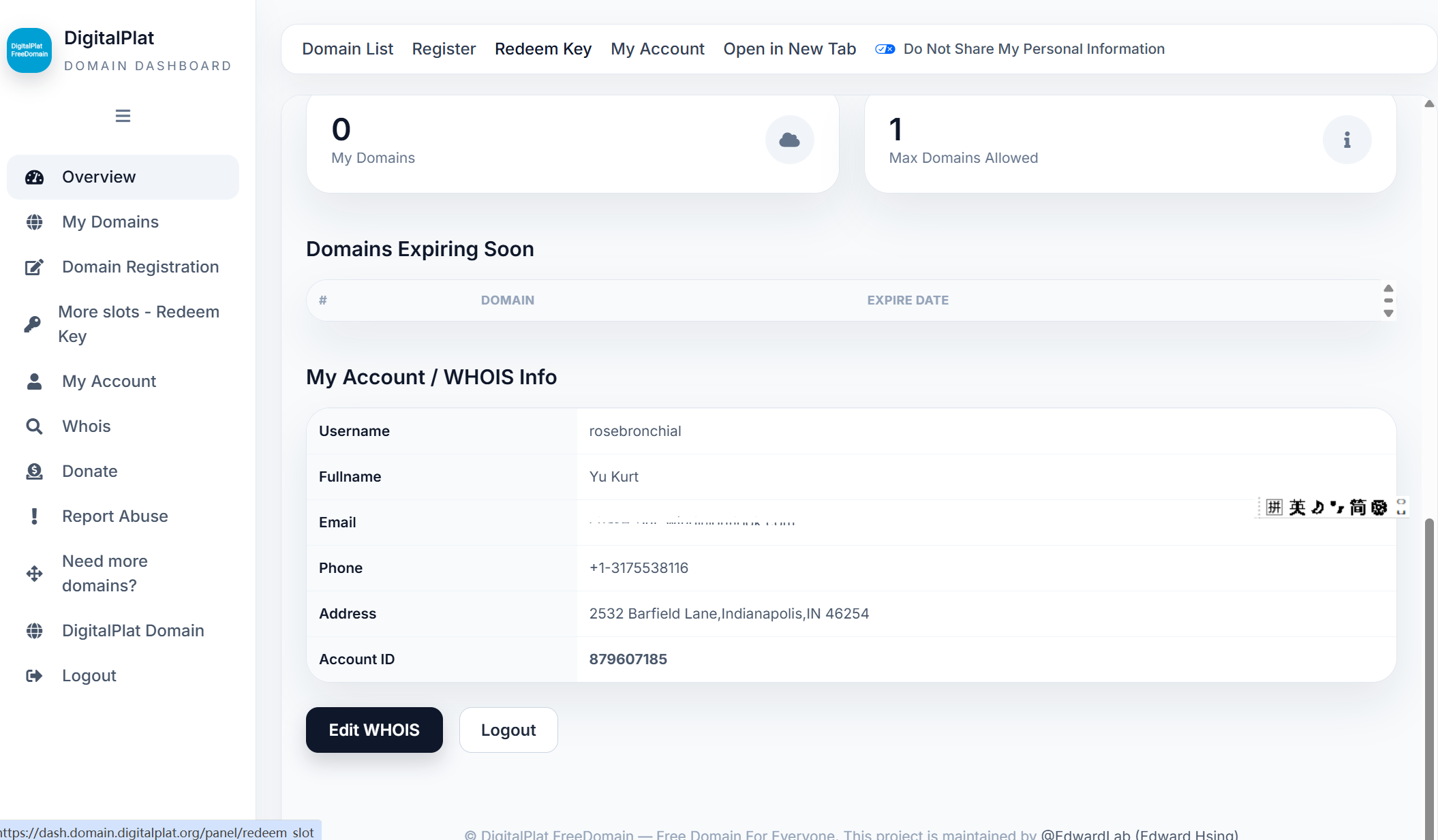Click the main page vertical scrollbar thumb
This screenshot has width=1438, height=840.
tap(1429, 678)
